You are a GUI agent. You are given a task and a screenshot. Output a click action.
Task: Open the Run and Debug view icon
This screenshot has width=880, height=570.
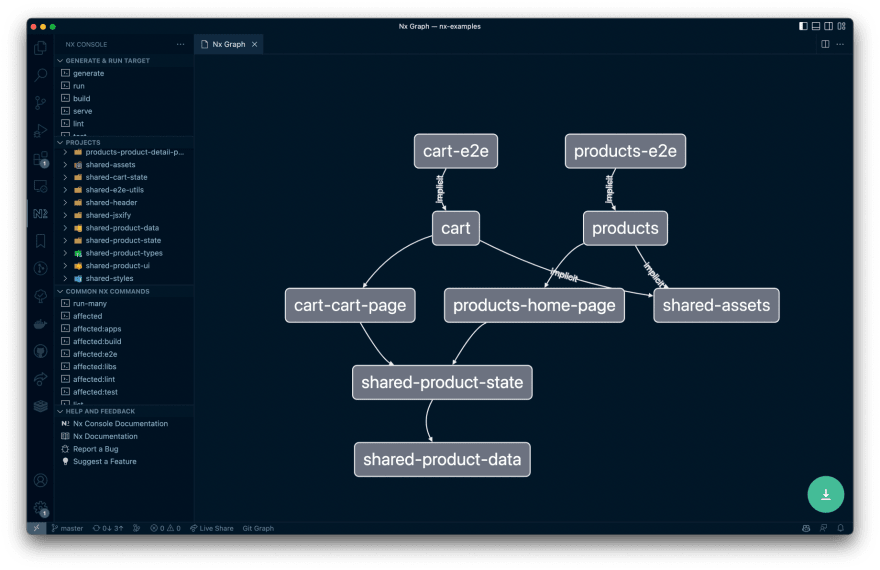click(x=40, y=130)
